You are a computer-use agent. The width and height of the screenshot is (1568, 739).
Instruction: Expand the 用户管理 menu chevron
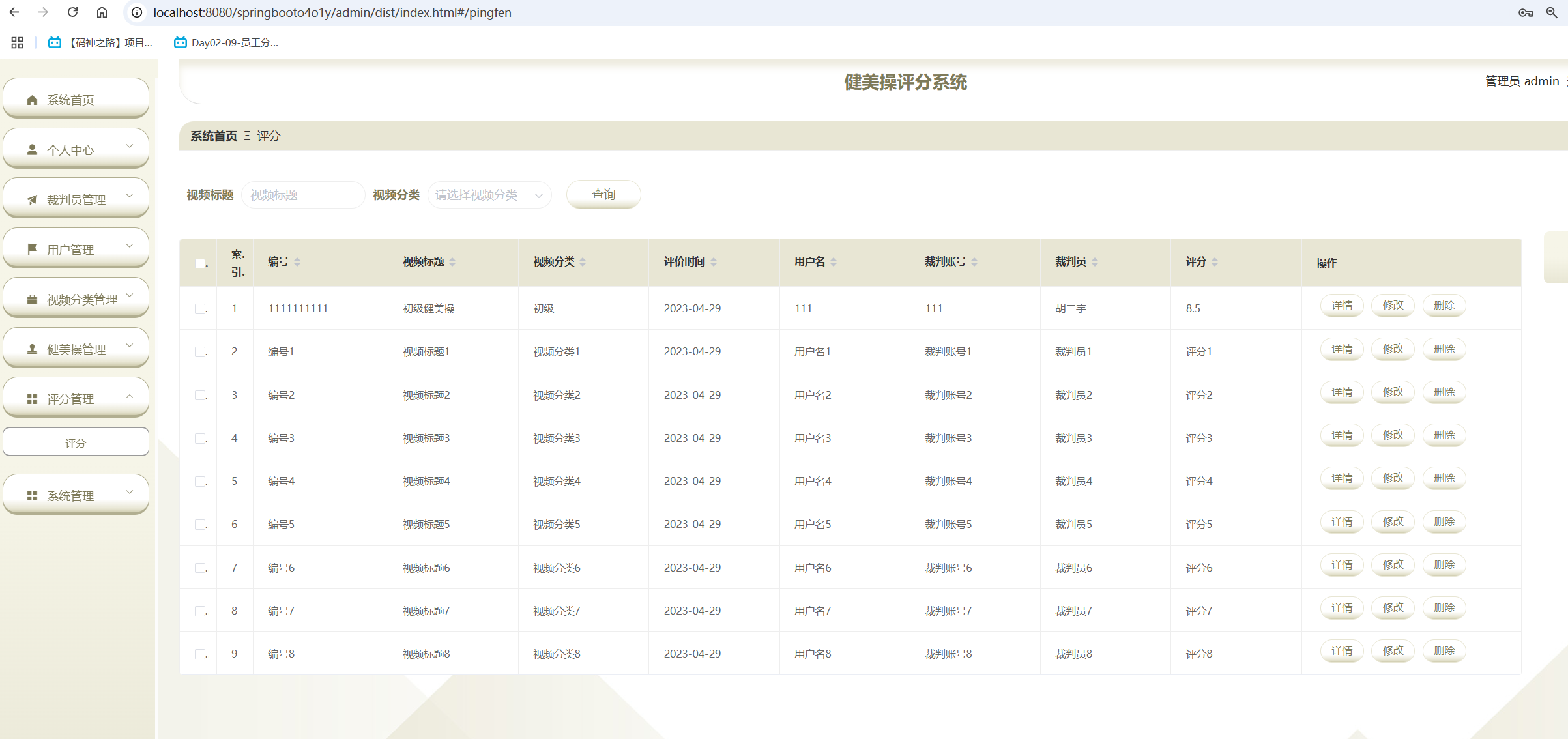pos(130,246)
